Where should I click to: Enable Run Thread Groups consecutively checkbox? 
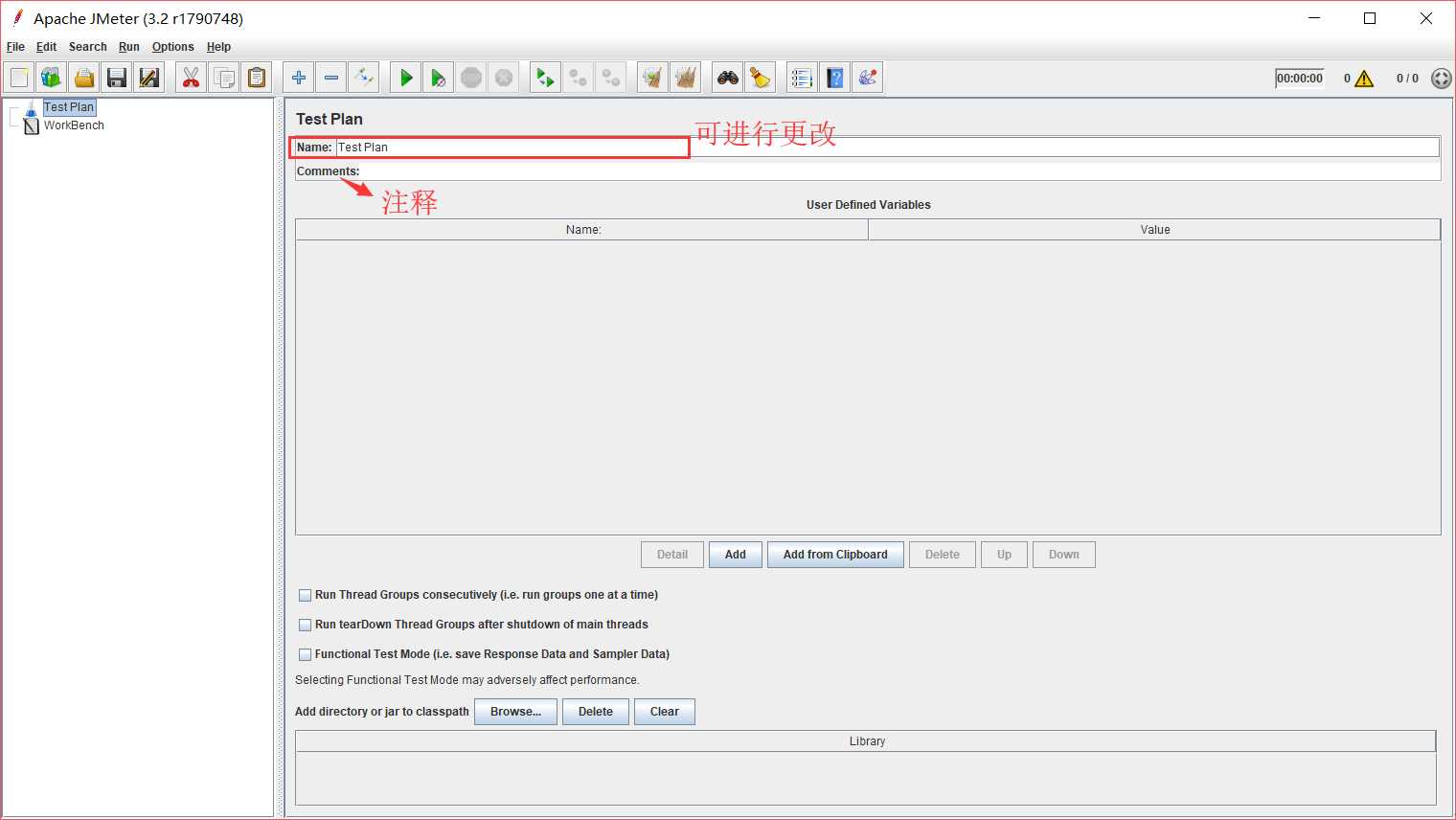pos(305,595)
